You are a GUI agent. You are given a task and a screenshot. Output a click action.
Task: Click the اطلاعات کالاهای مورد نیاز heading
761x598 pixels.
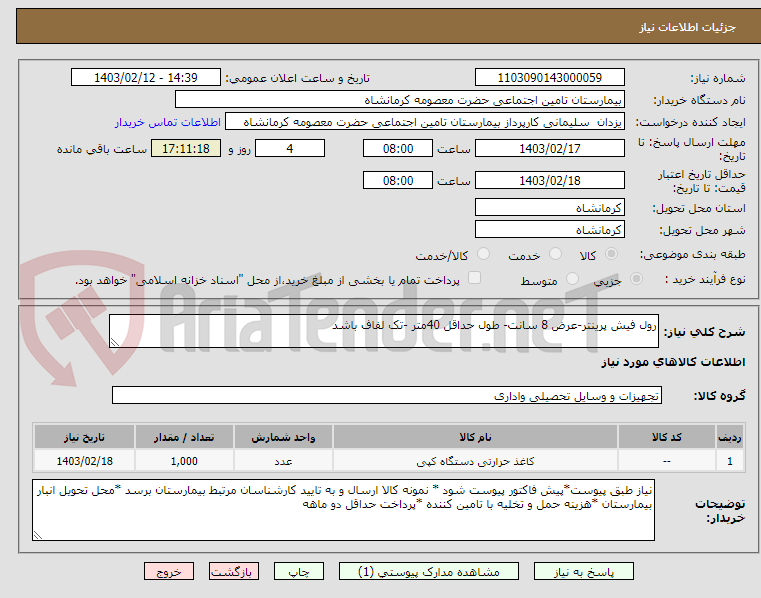[x=674, y=362]
